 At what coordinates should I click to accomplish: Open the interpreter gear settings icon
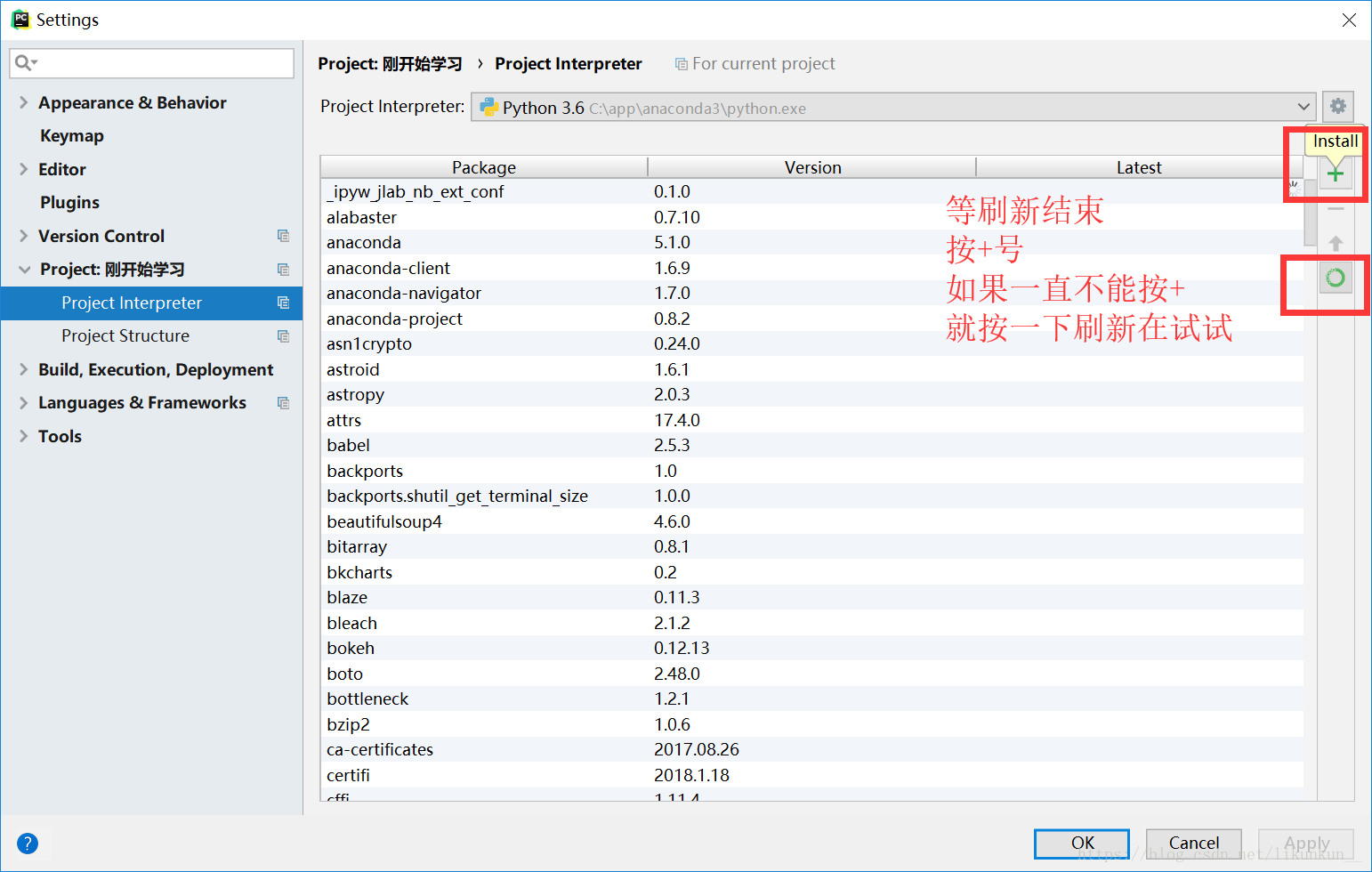click(x=1337, y=107)
